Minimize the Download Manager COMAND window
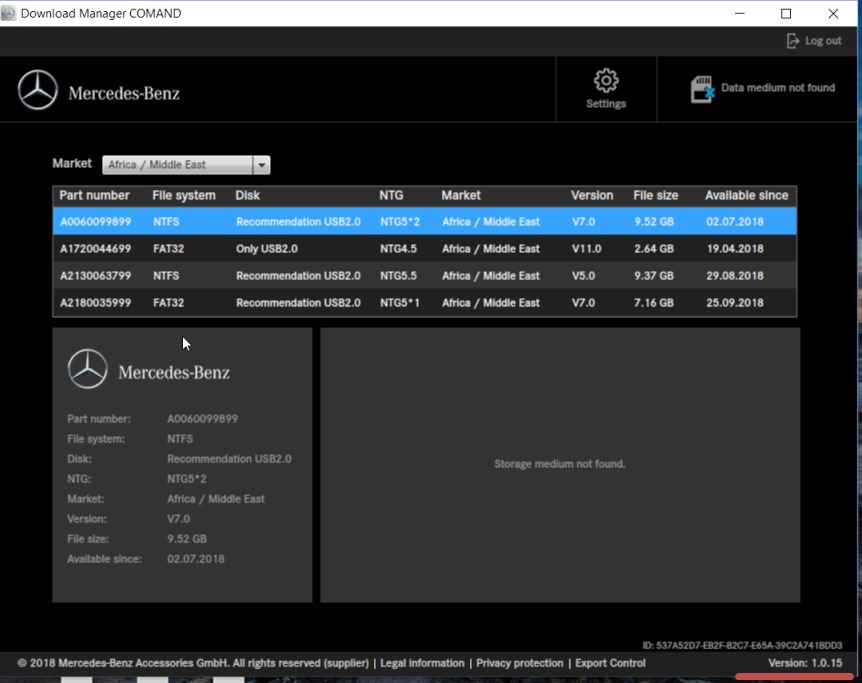The width and height of the screenshot is (862, 683). [740, 13]
